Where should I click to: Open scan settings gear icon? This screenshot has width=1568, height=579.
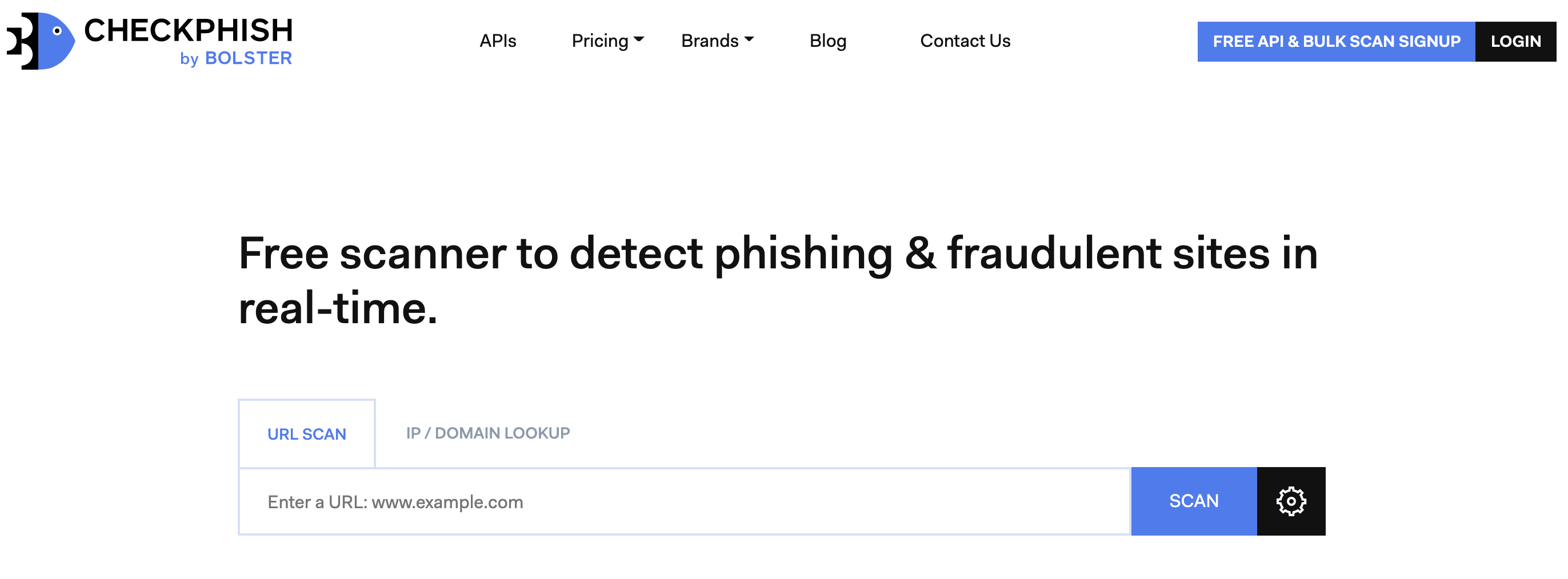click(1290, 501)
